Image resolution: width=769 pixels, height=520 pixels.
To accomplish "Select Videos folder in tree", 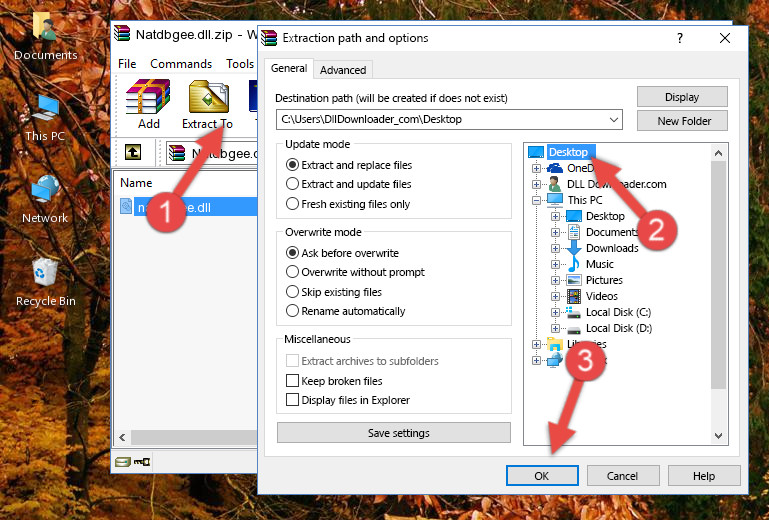I will 601,296.
